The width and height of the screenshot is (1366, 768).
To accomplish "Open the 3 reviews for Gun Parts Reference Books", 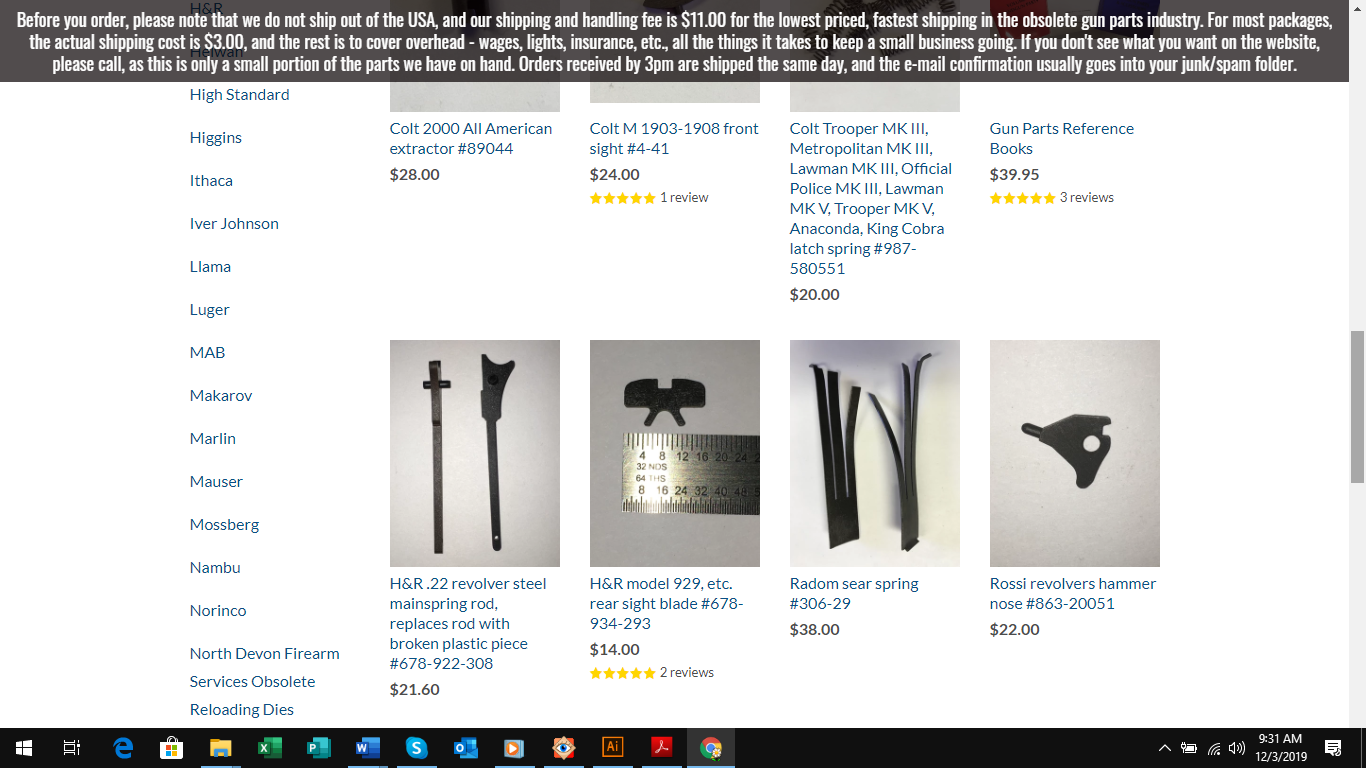I will click(x=1086, y=198).
